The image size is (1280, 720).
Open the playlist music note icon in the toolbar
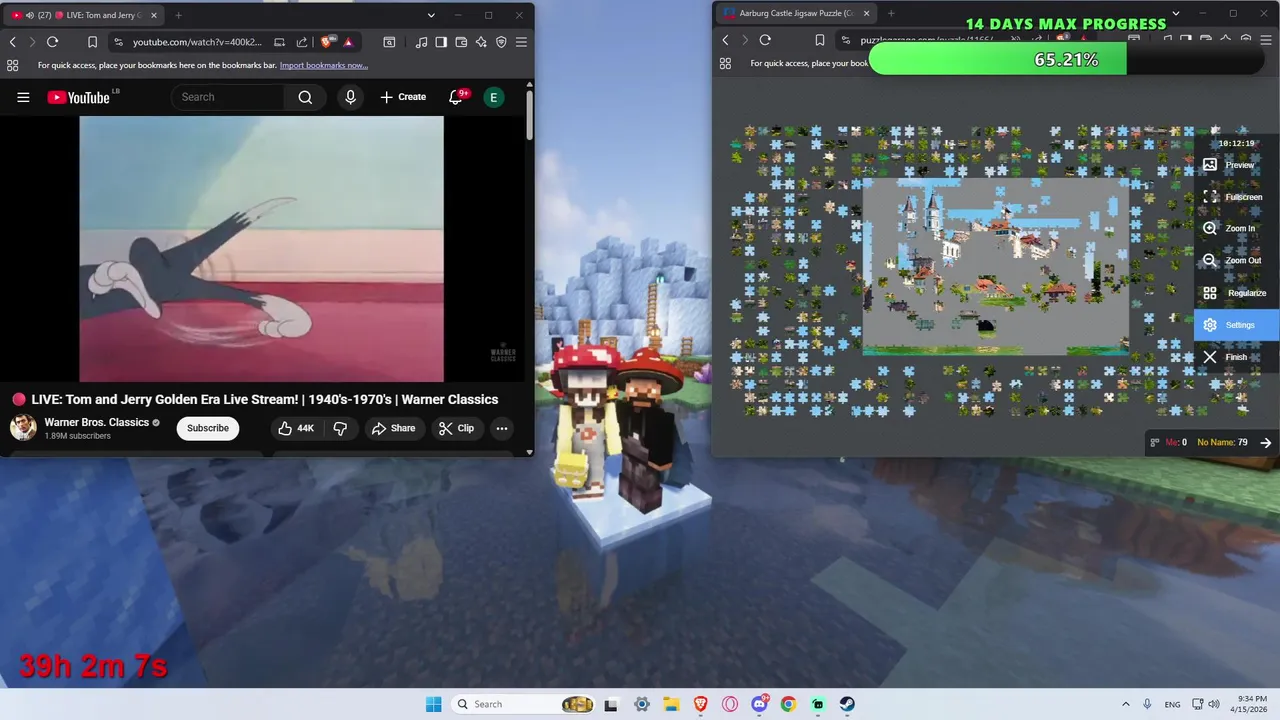[421, 42]
